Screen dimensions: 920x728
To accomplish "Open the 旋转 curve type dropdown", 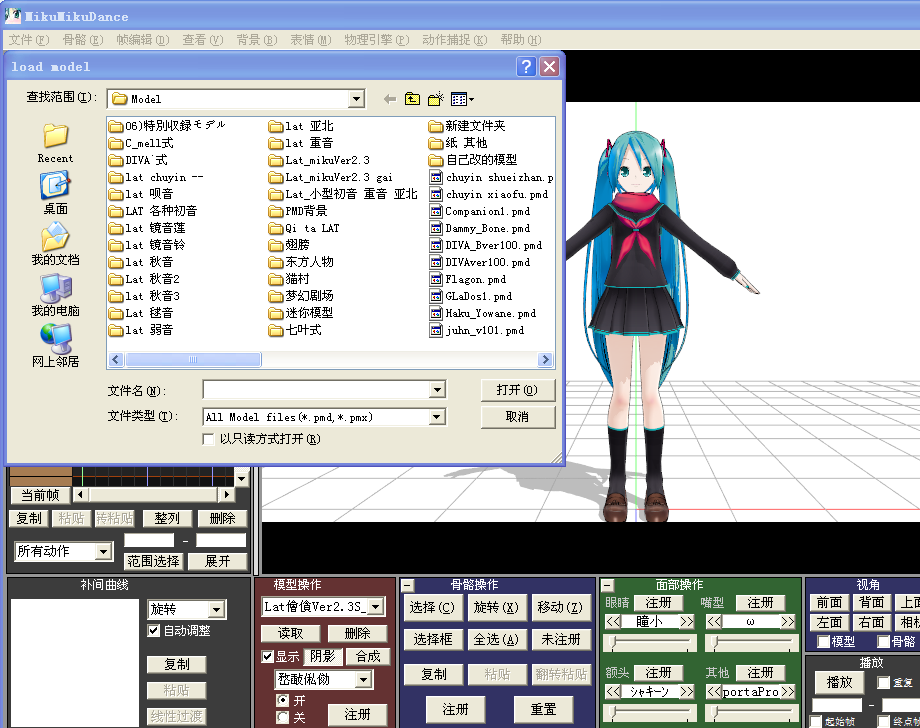I will (x=217, y=610).
